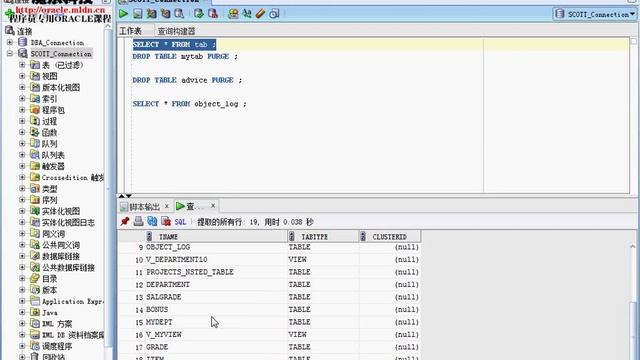Select DBA_Connection in connections tree
The image size is (640, 360).
pyautogui.click(x=57, y=42)
